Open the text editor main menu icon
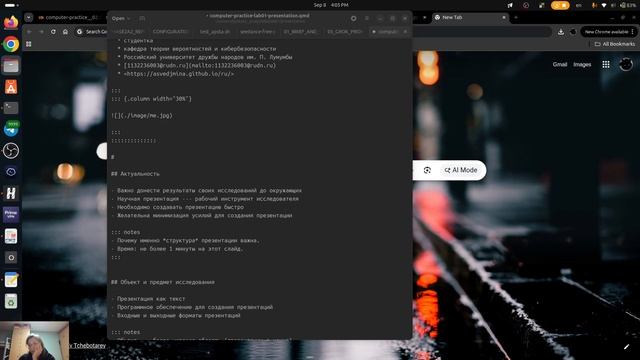The image size is (640, 360). [367, 18]
